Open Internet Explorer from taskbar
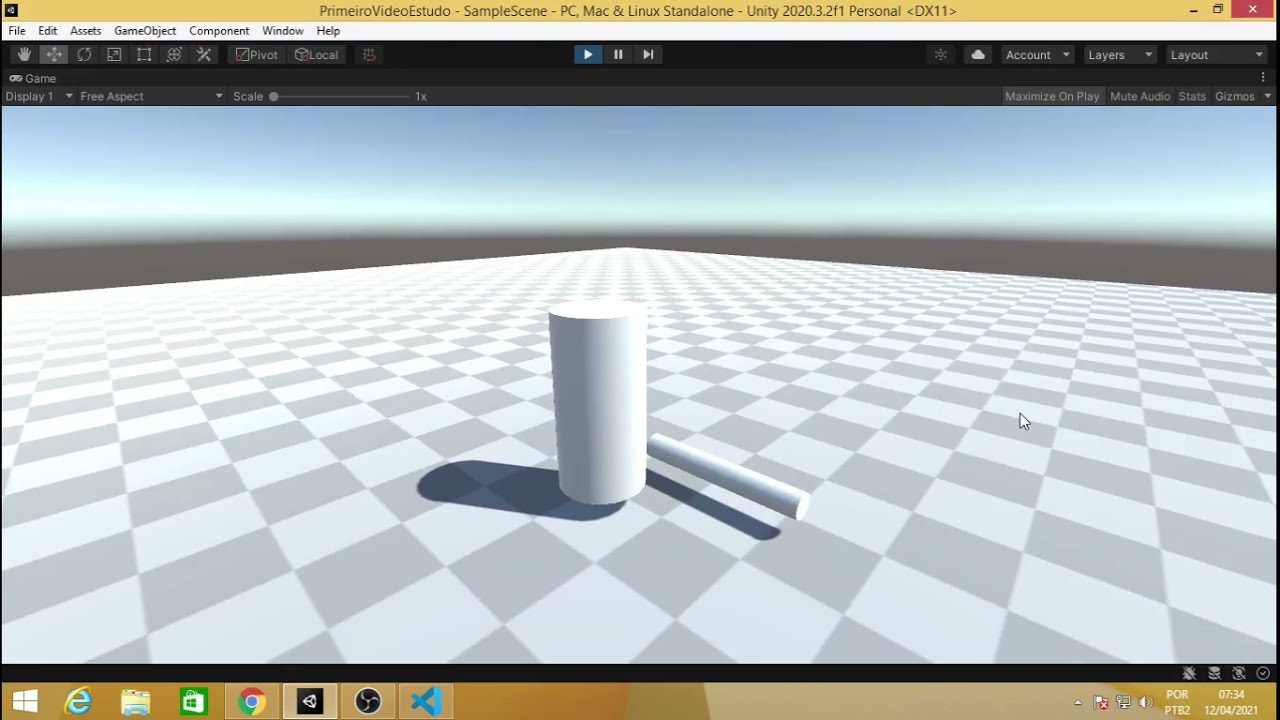Screen dimensions: 1280x720 pos(78,702)
